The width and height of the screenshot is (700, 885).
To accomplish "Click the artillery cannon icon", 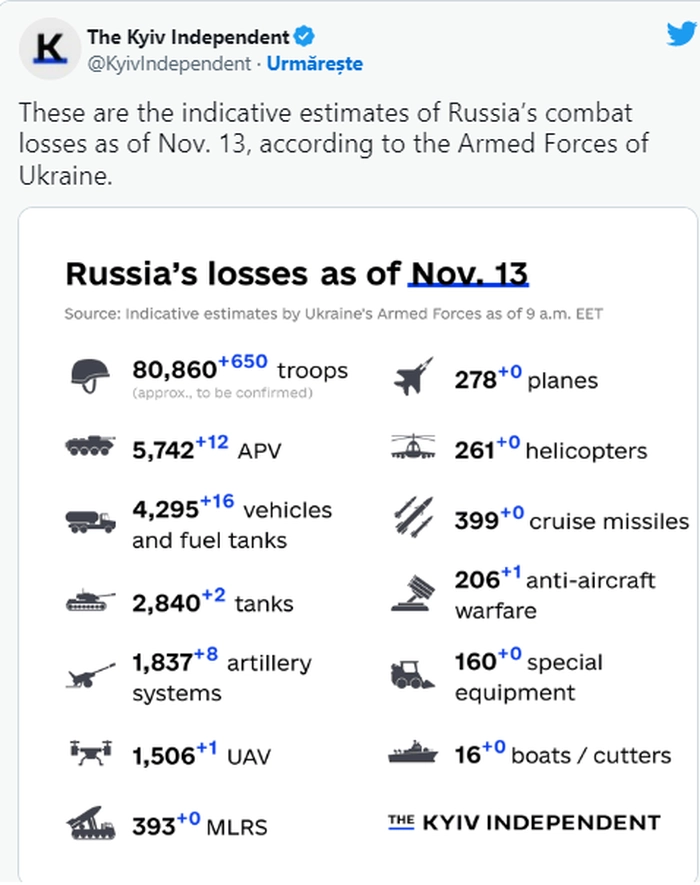I will pos(89,676).
